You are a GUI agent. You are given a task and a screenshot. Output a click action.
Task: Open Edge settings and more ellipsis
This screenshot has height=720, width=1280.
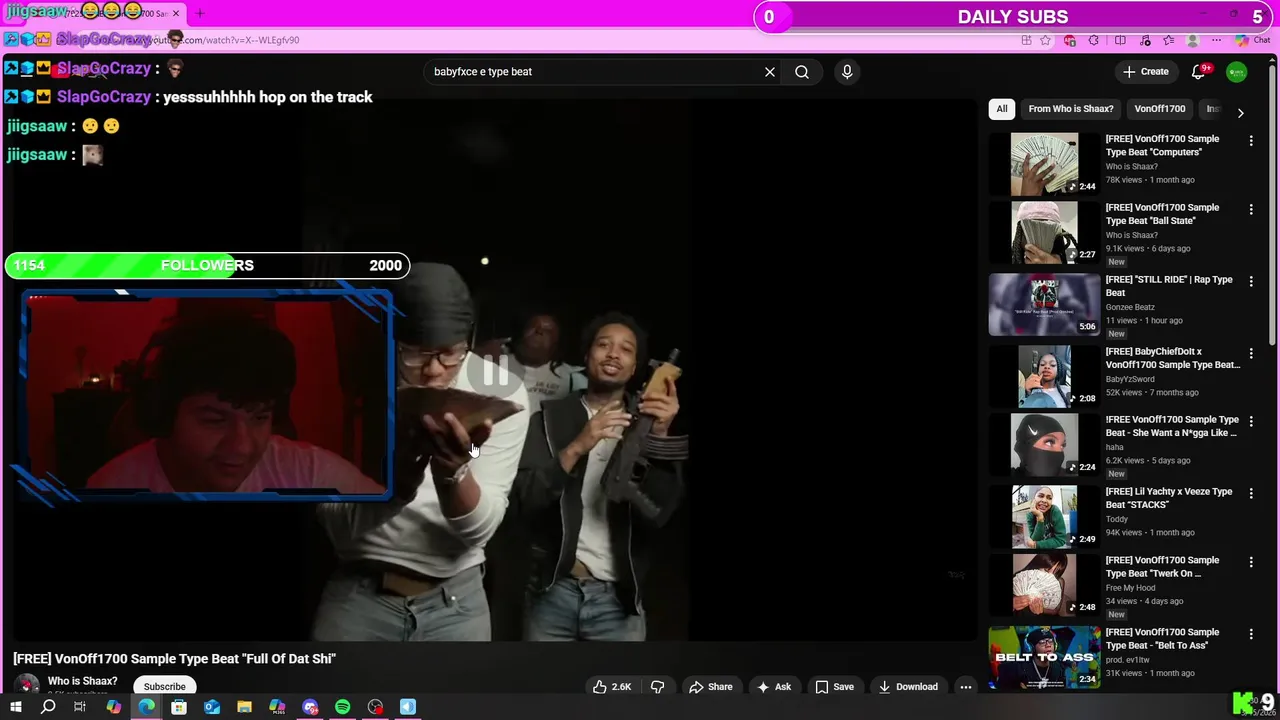click(x=1216, y=40)
